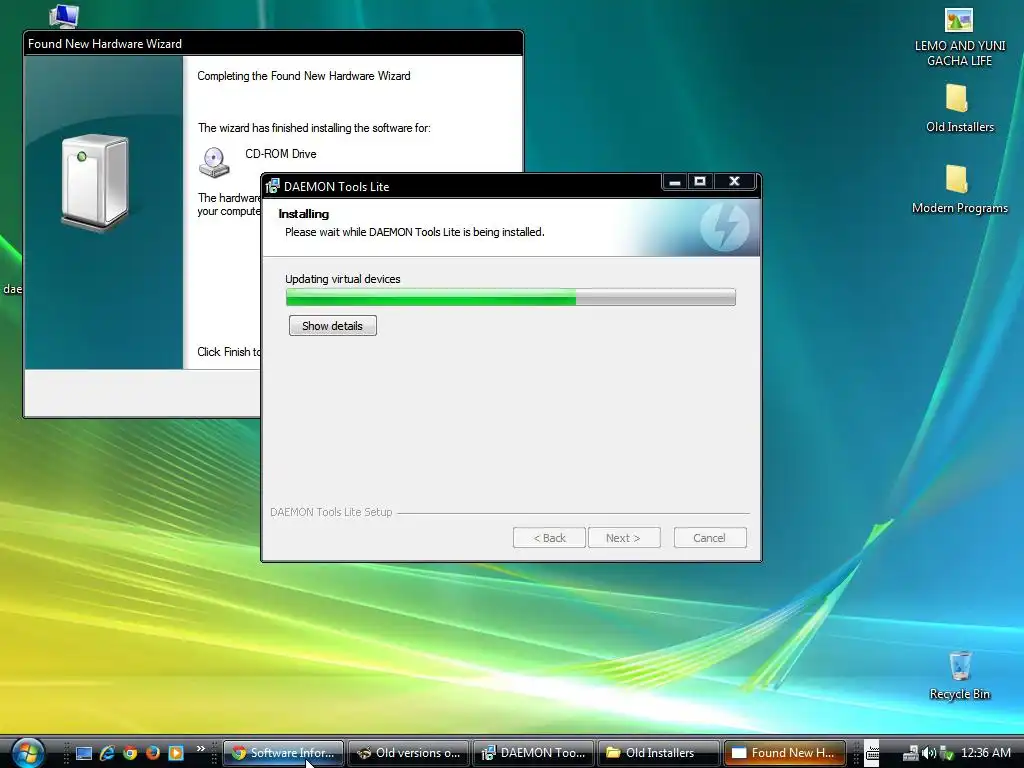Launch Google Chrome from Quick Launch
The image size is (1024, 768).
pyautogui.click(x=130, y=753)
